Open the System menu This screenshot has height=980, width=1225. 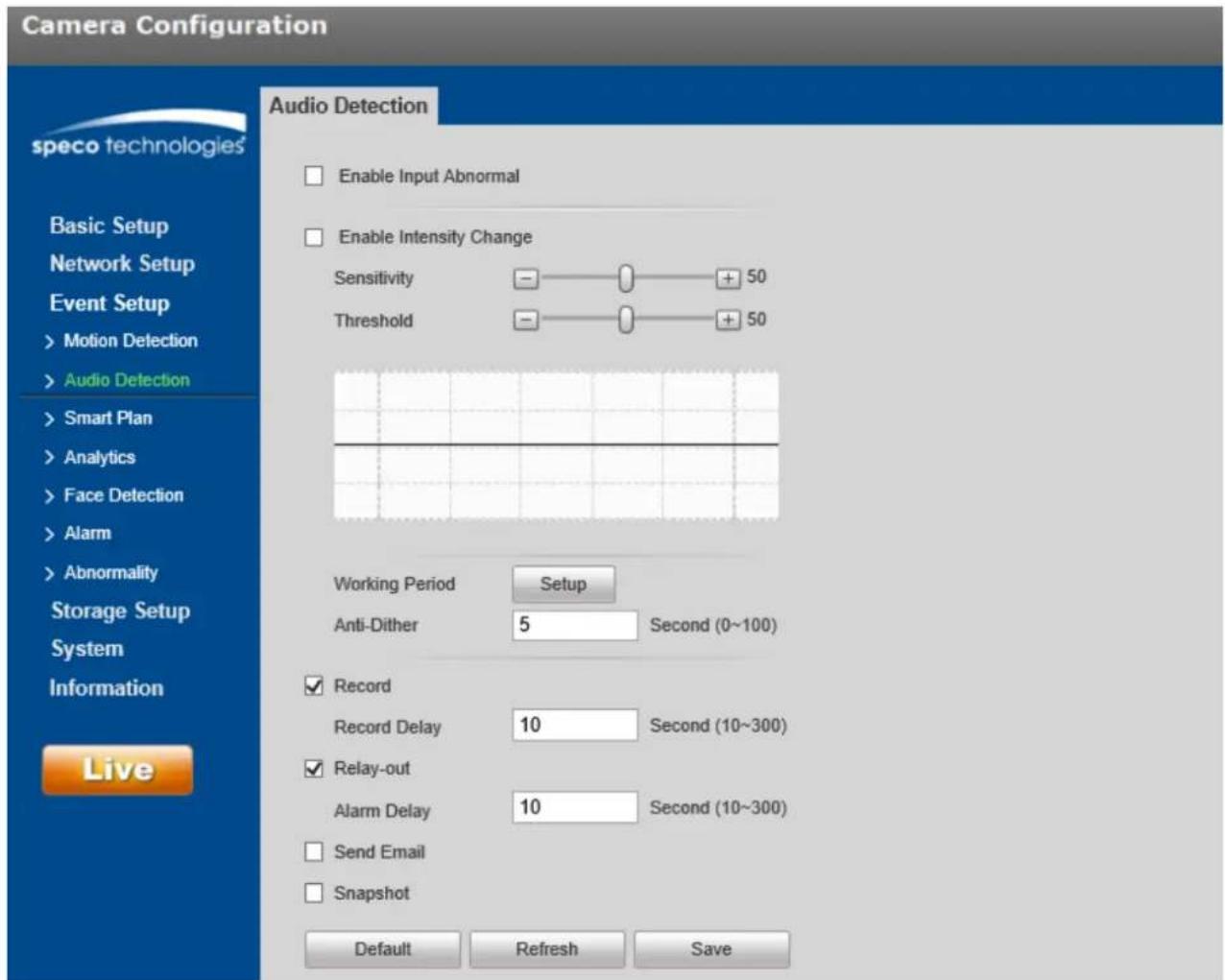point(87,649)
